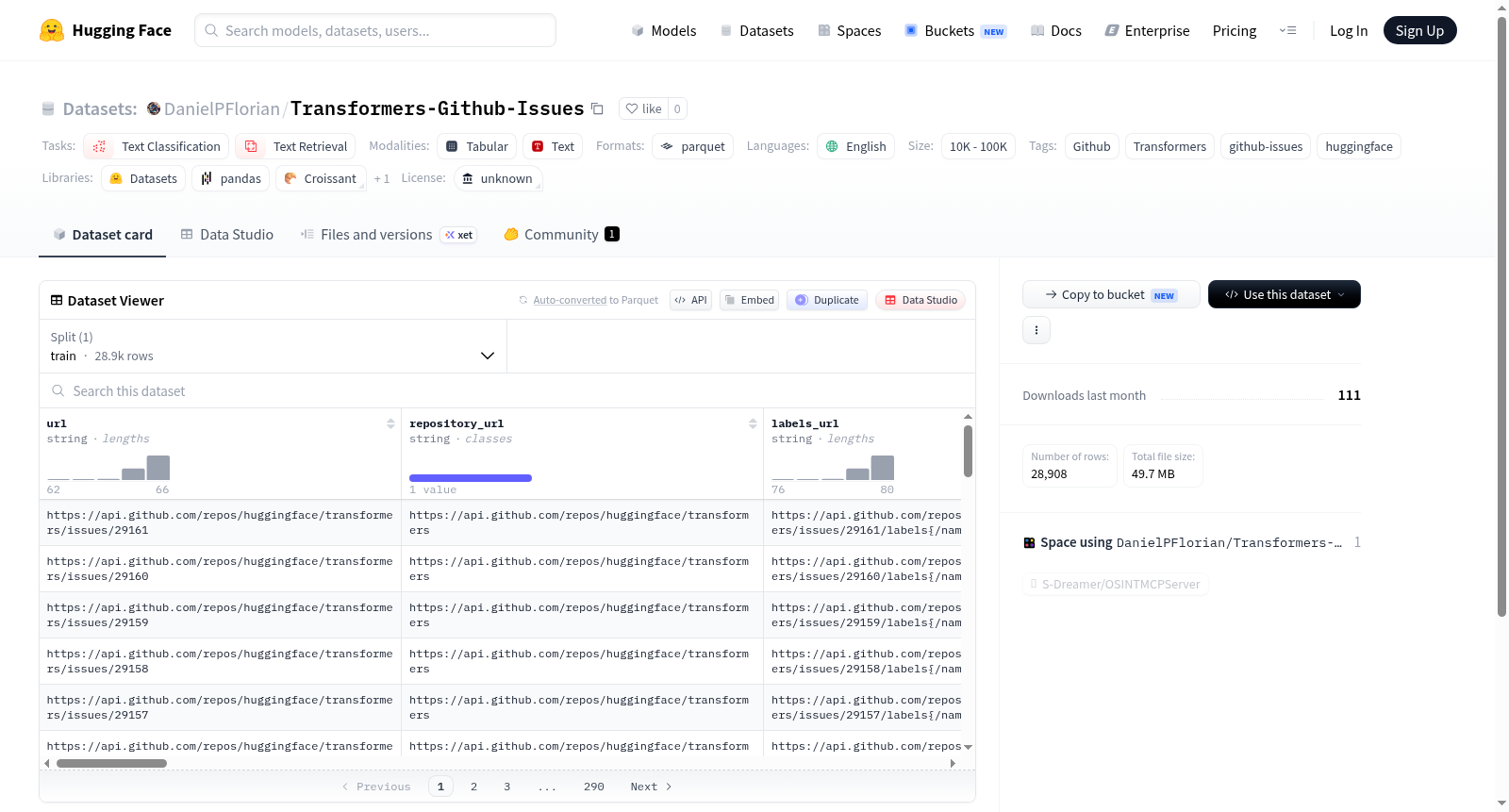Show the +1 additional libraries

(382, 178)
